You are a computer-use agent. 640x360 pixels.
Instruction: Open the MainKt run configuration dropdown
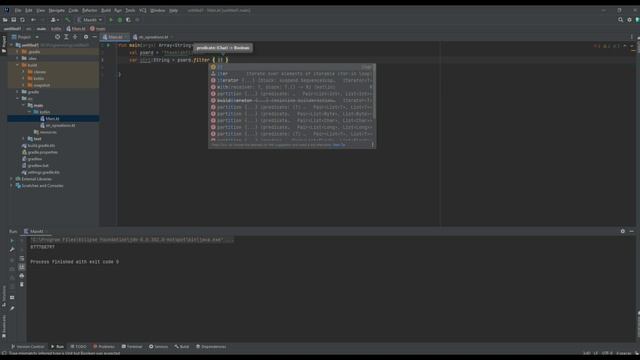pos(89,20)
